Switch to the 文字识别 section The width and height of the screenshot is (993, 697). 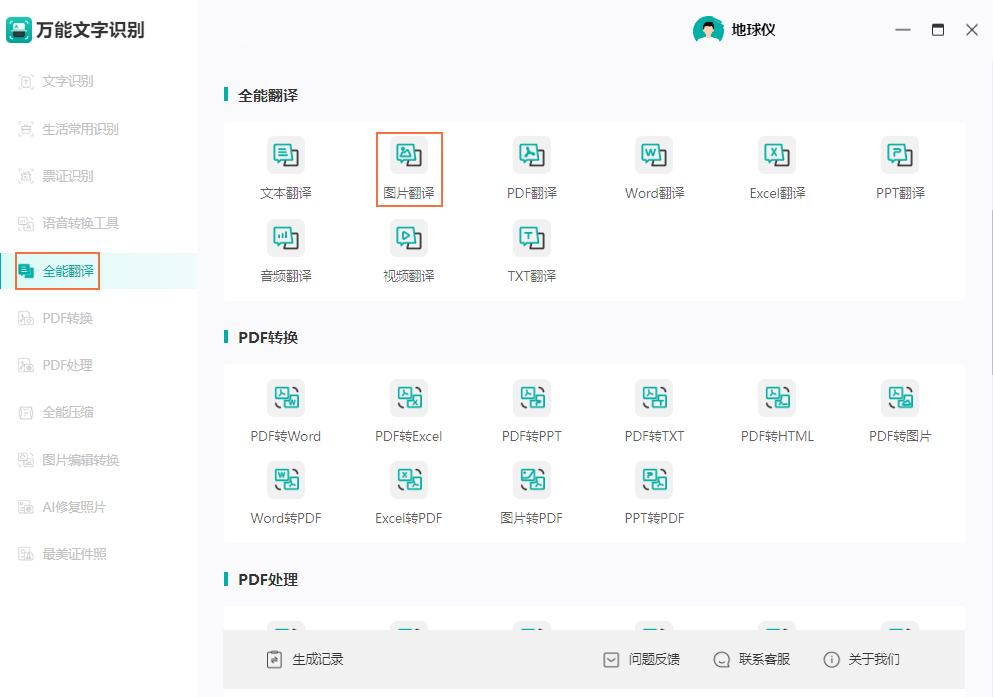coord(69,82)
